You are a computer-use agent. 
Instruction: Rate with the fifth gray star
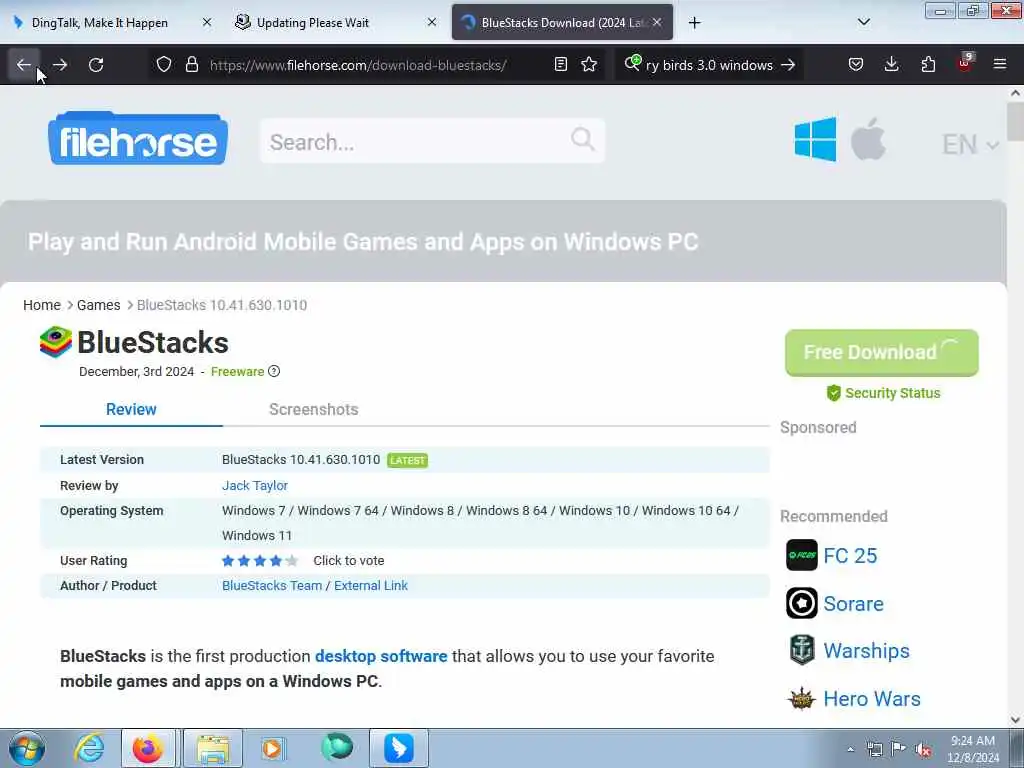[292, 561]
